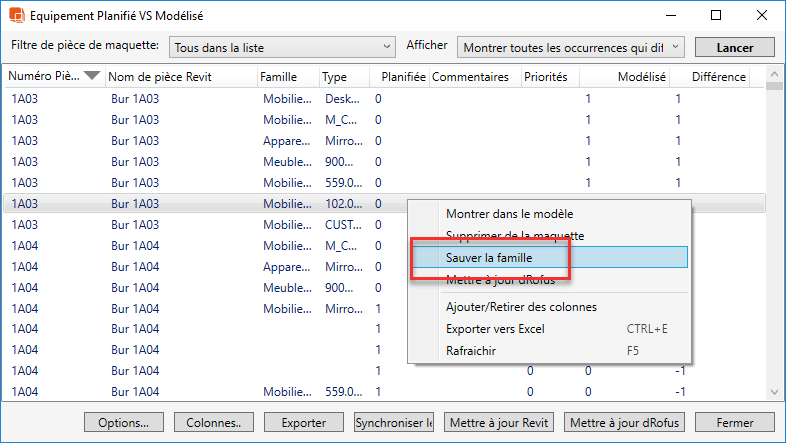Click the sort arrow on Numéro Pièce column
Image resolution: width=786 pixels, height=443 pixels.
(92, 76)
